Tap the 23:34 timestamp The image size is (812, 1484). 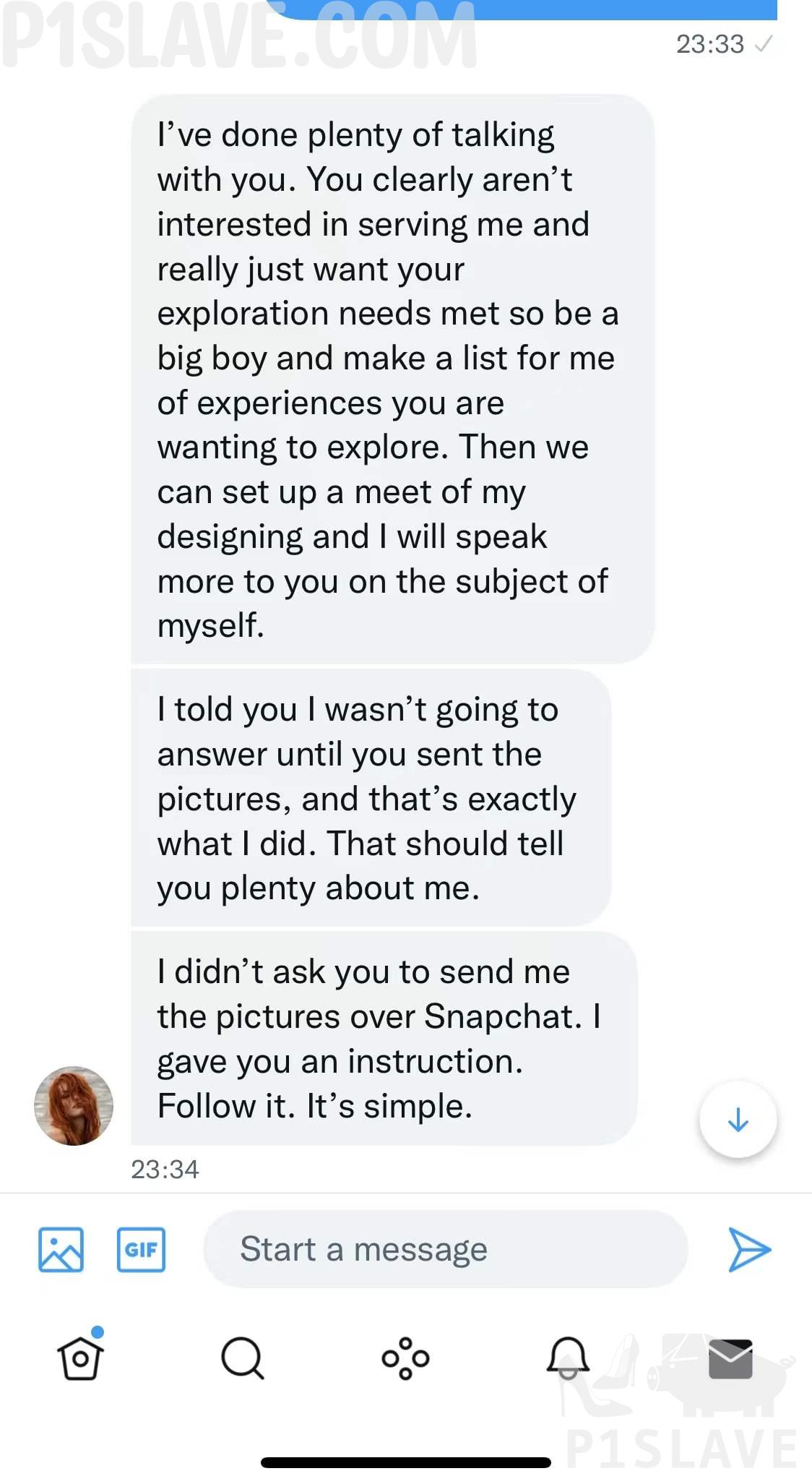click(x=165, y=1169)
